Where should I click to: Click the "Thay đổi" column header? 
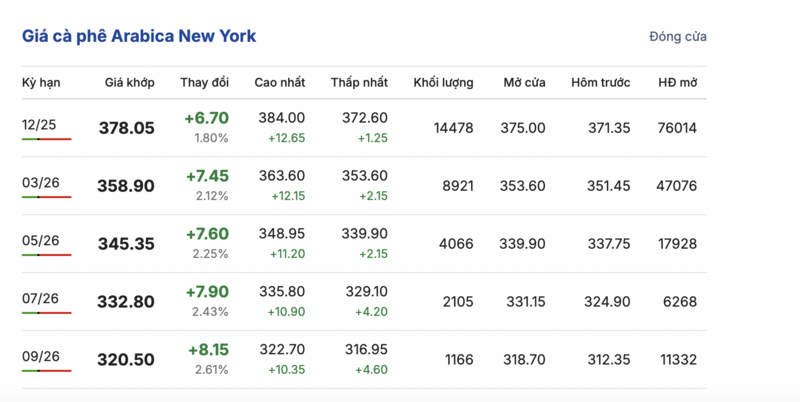205,82
